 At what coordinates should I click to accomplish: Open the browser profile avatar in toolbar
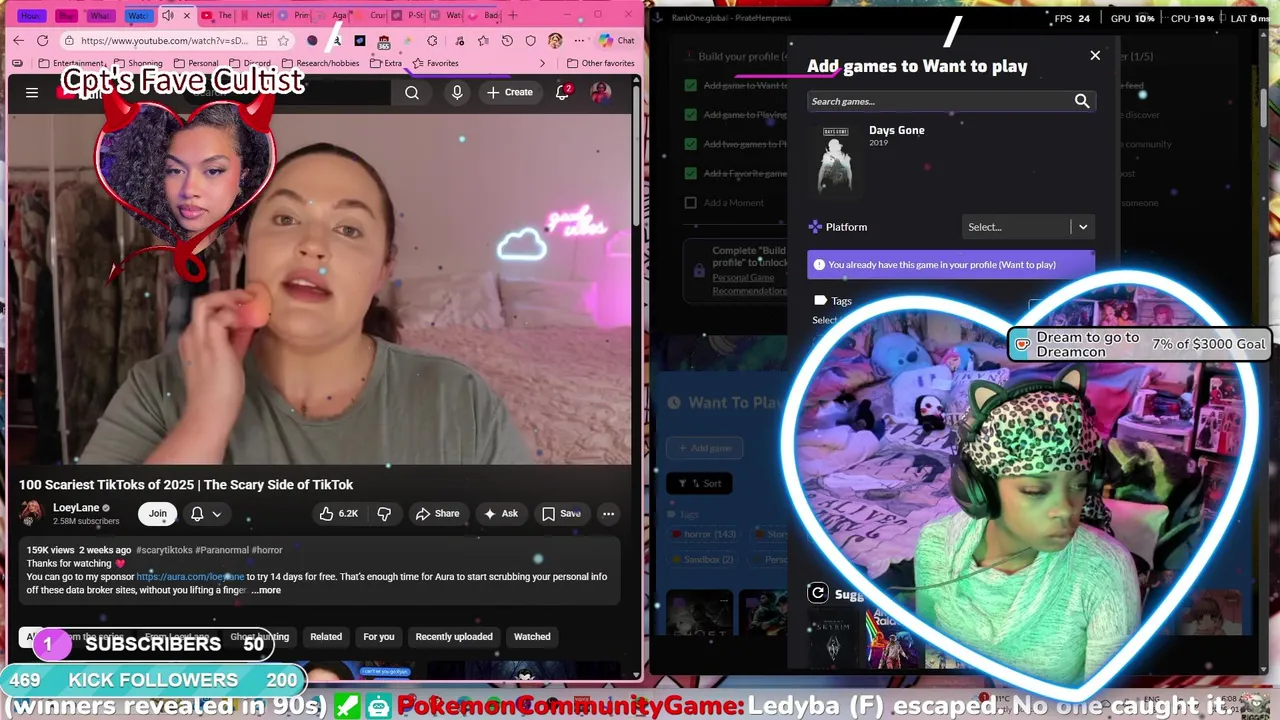click(555, 40)
